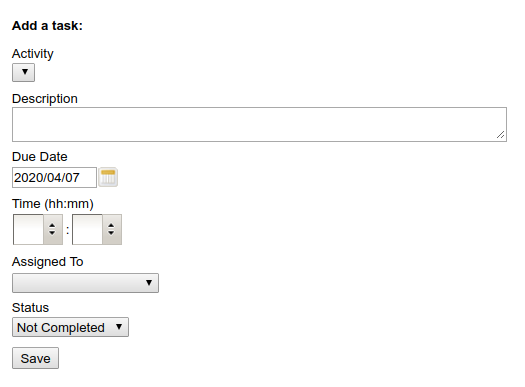The height and width of the screenshot is (387, 525).
Task: Click into the Due Date field
Action: pyautogui.click(x=55, y=177)
